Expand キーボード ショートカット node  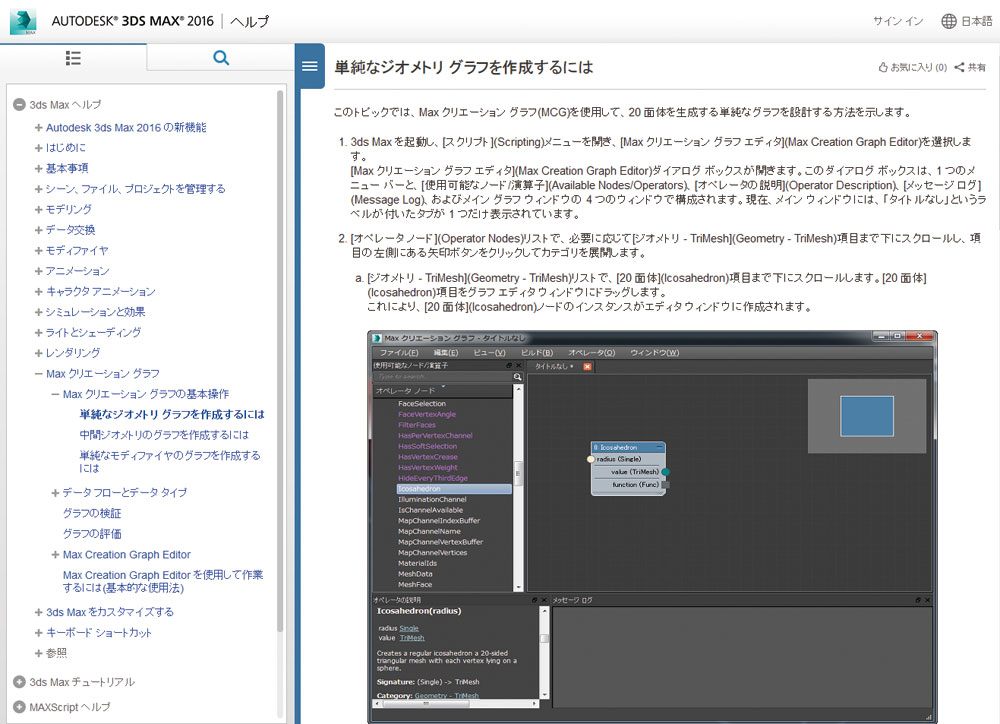(x=38, y=633)
